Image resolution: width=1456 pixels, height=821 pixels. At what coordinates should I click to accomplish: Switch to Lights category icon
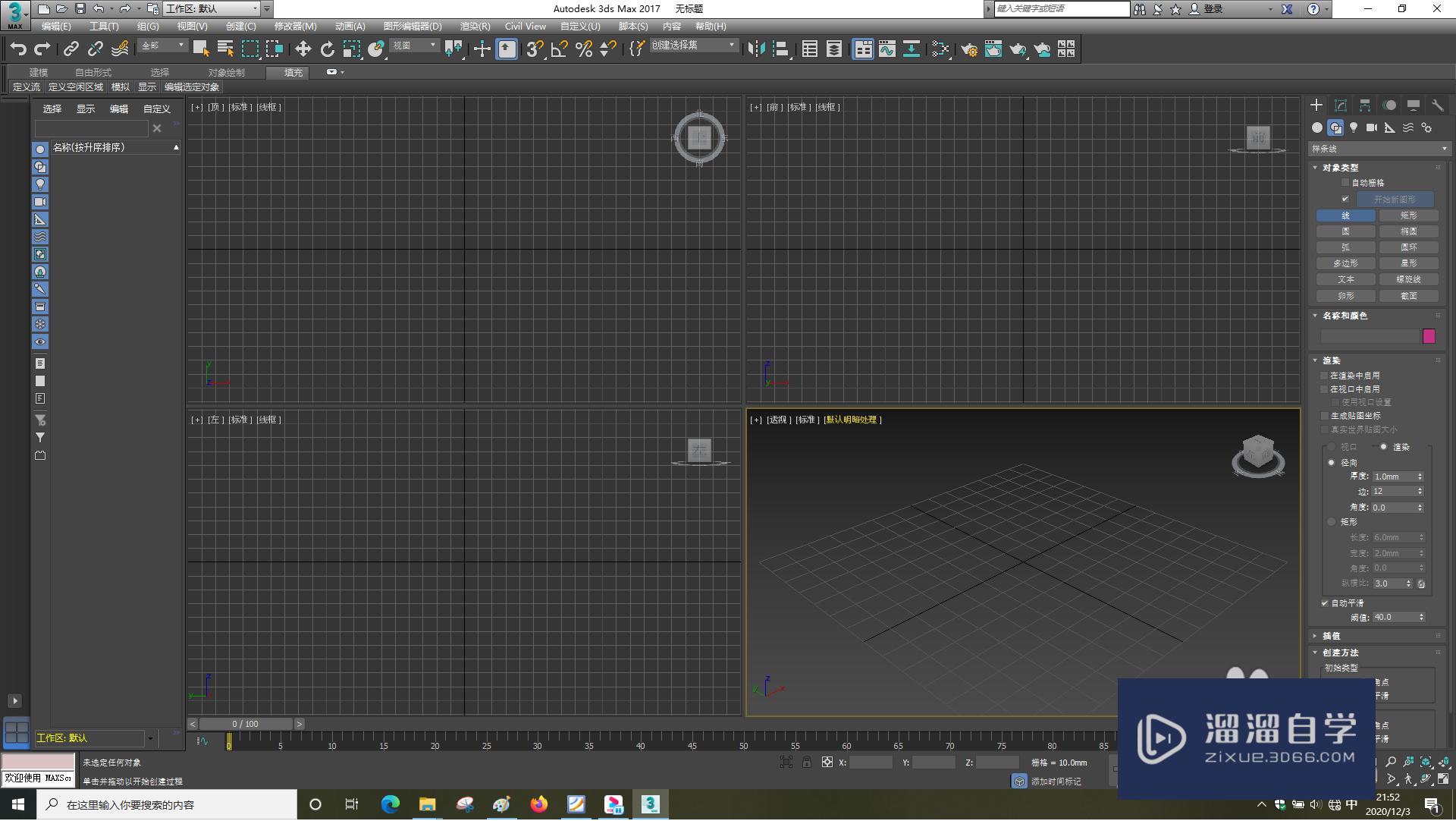pyautogui.click(x=1354, y=127)
